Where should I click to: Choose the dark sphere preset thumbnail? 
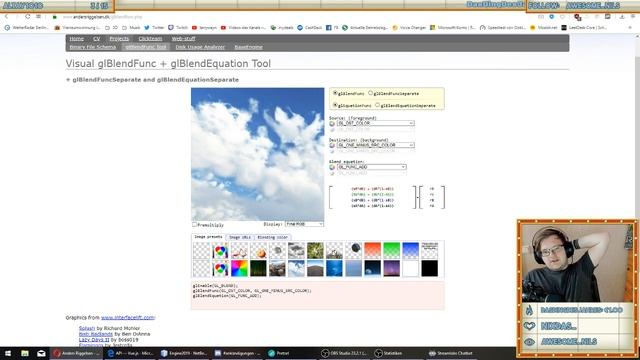353,251
